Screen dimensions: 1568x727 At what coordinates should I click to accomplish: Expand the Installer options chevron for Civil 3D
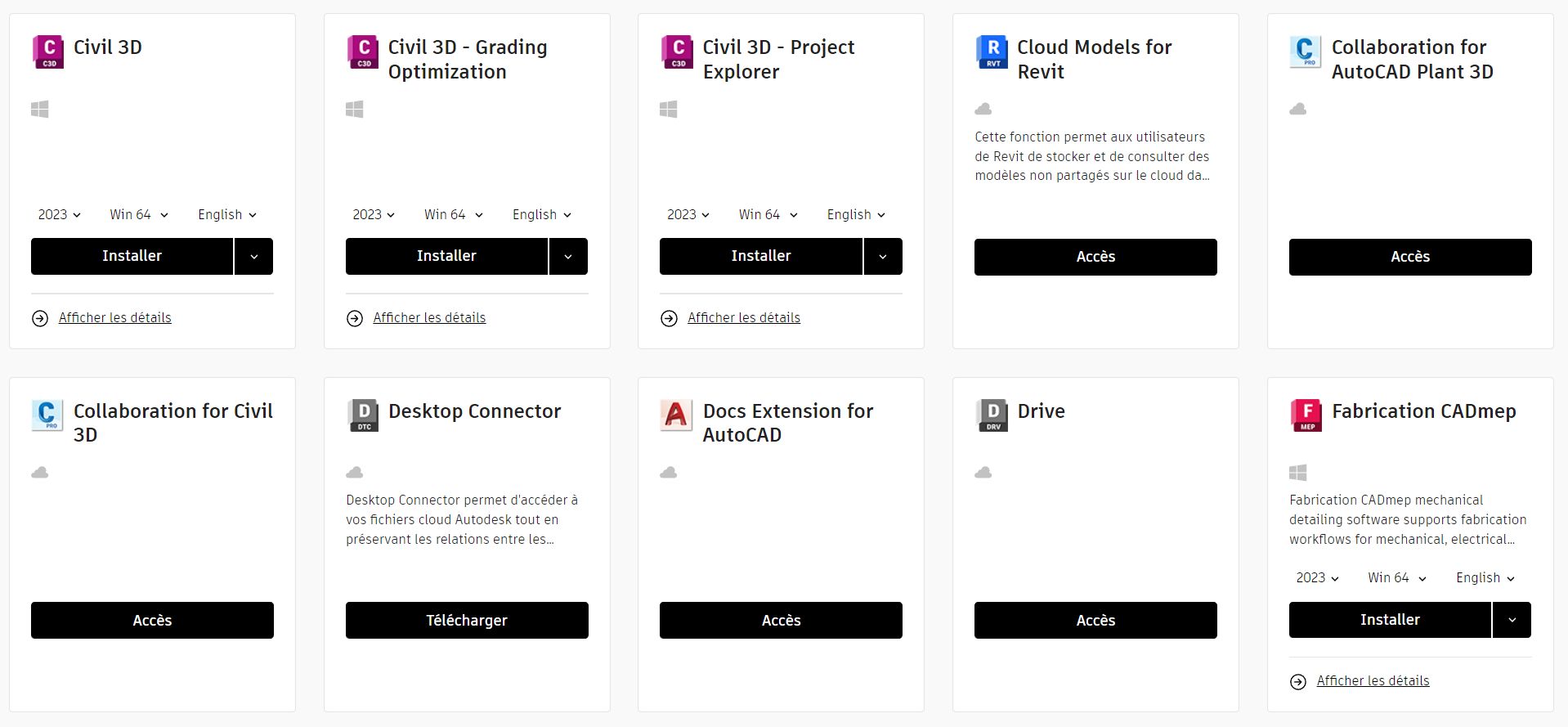pyautogui.click(x=253, y=256)
